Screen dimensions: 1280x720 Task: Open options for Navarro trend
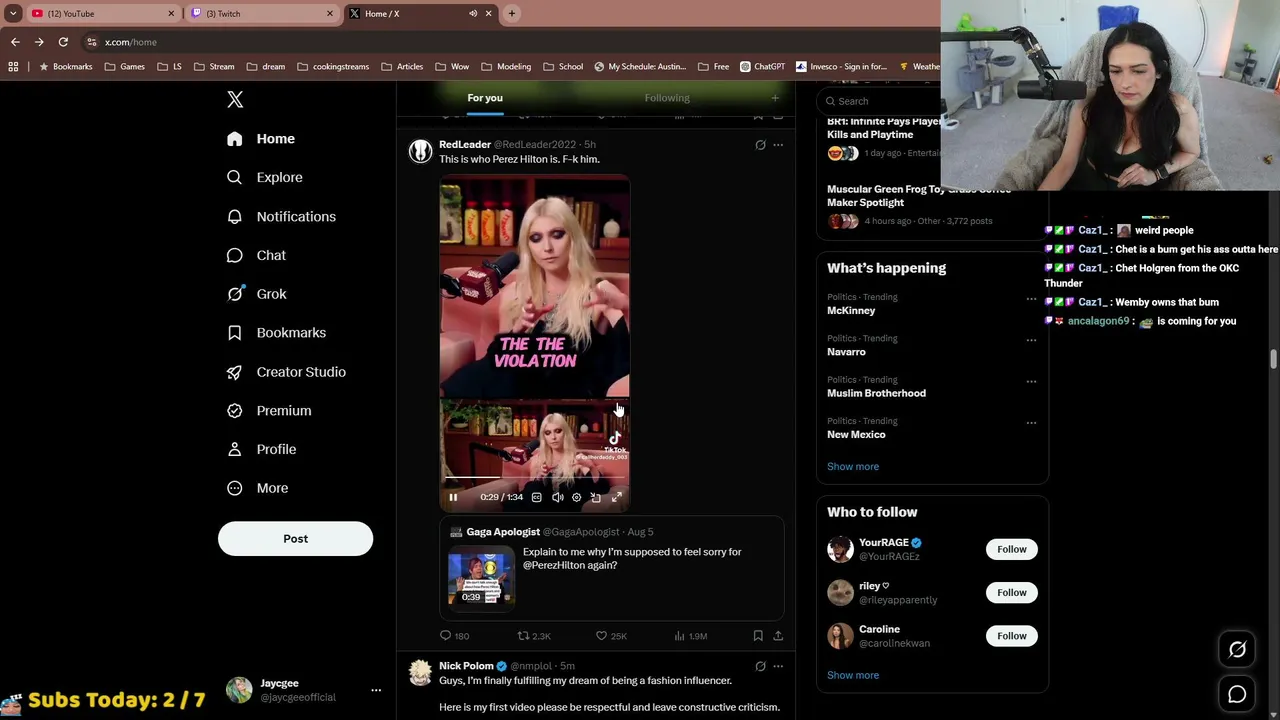[1031, 340]
